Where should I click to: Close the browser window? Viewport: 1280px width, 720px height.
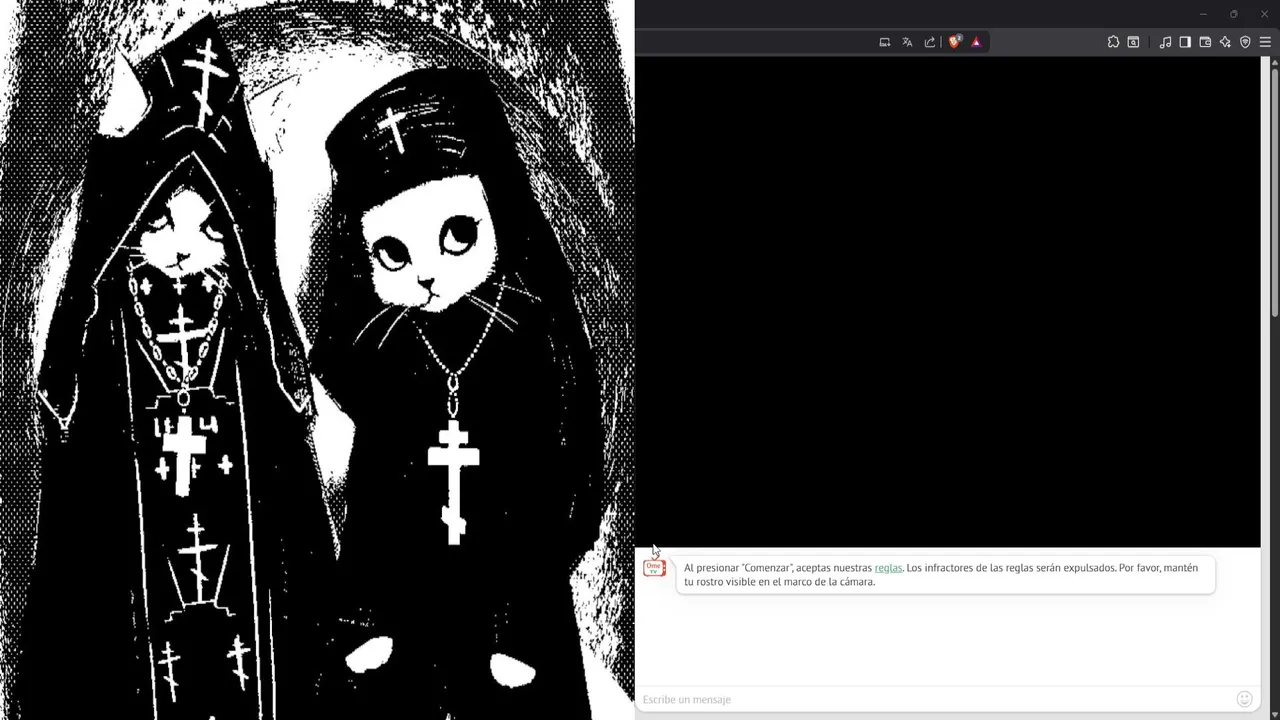tap(1264, 14)
